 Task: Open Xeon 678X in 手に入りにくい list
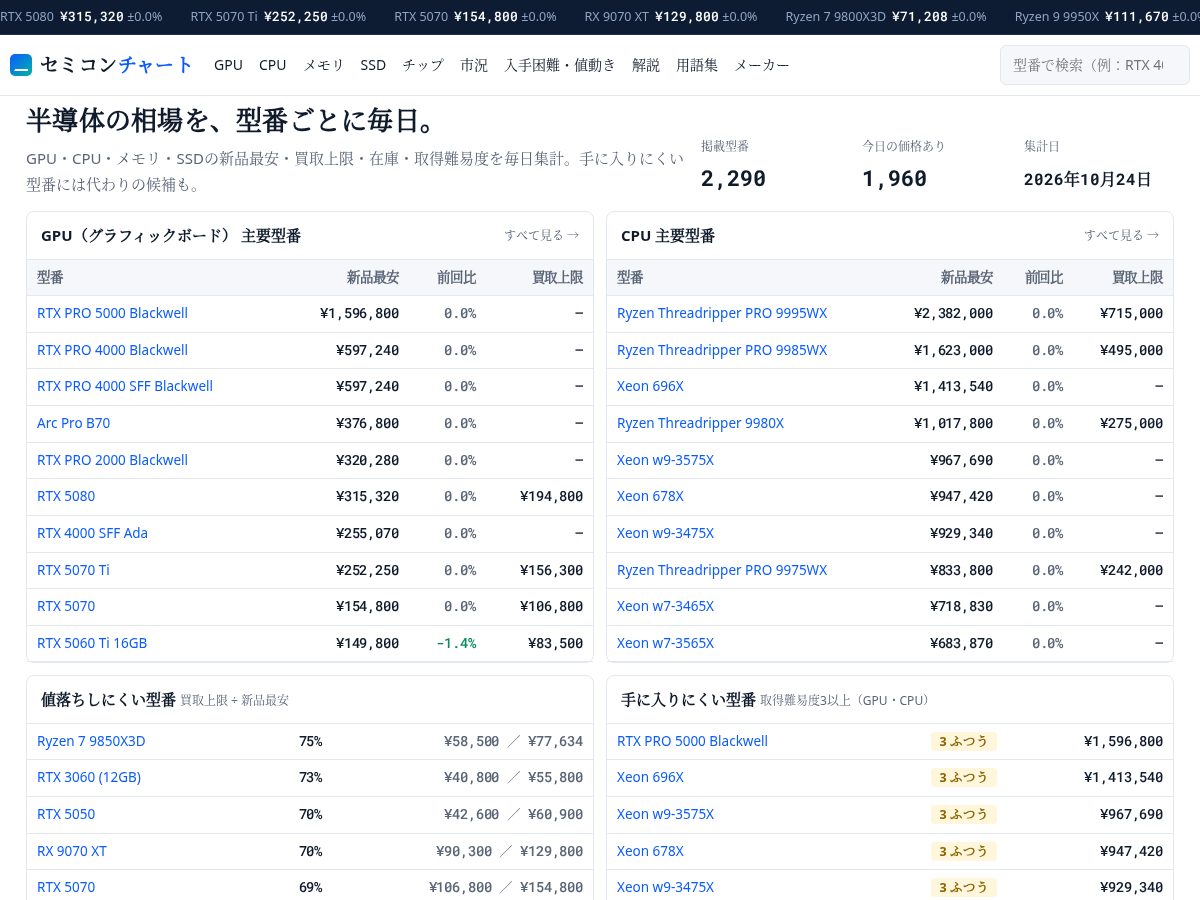650,851
